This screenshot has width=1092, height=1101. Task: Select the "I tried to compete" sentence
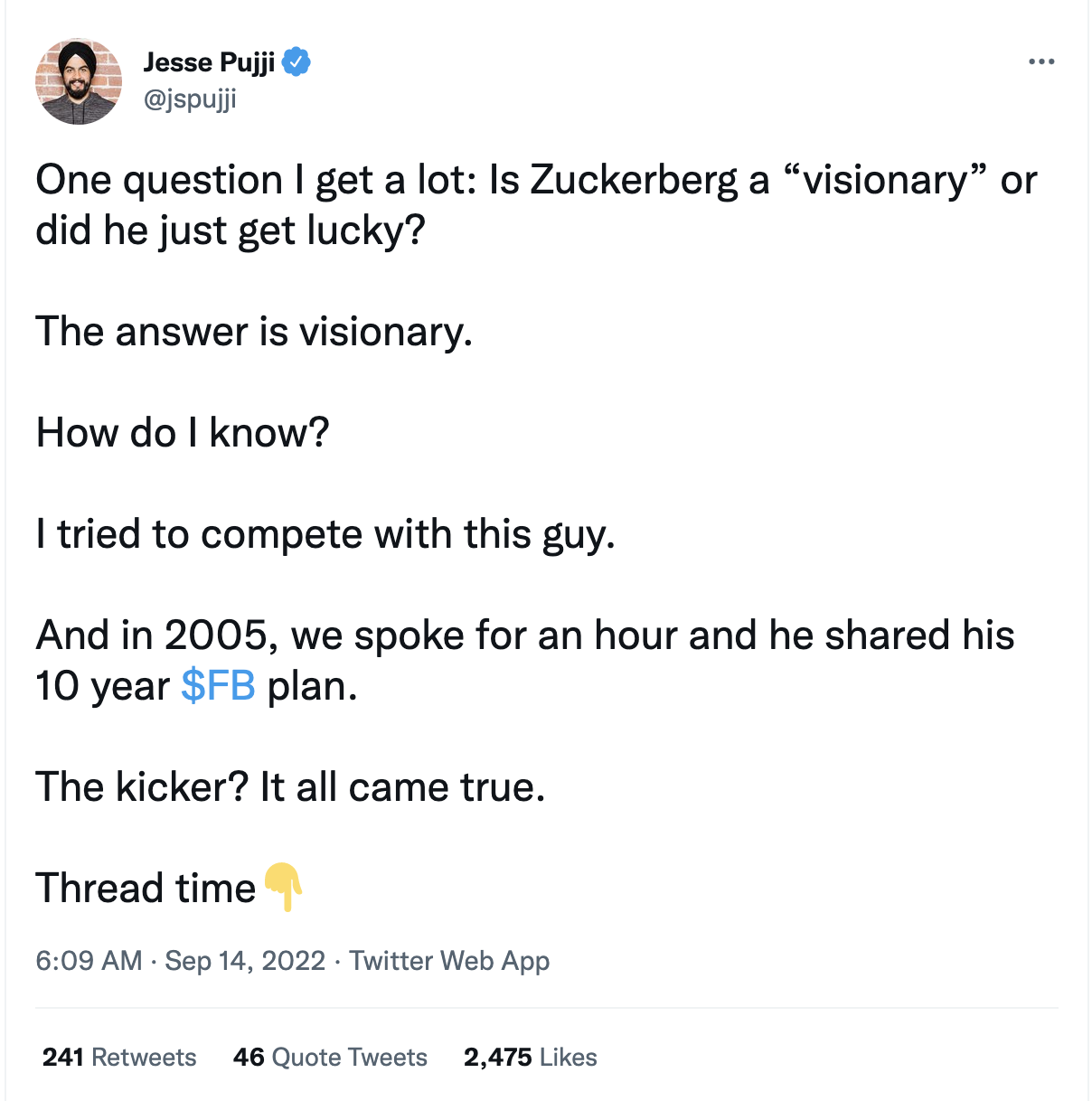tap(325, 534)
